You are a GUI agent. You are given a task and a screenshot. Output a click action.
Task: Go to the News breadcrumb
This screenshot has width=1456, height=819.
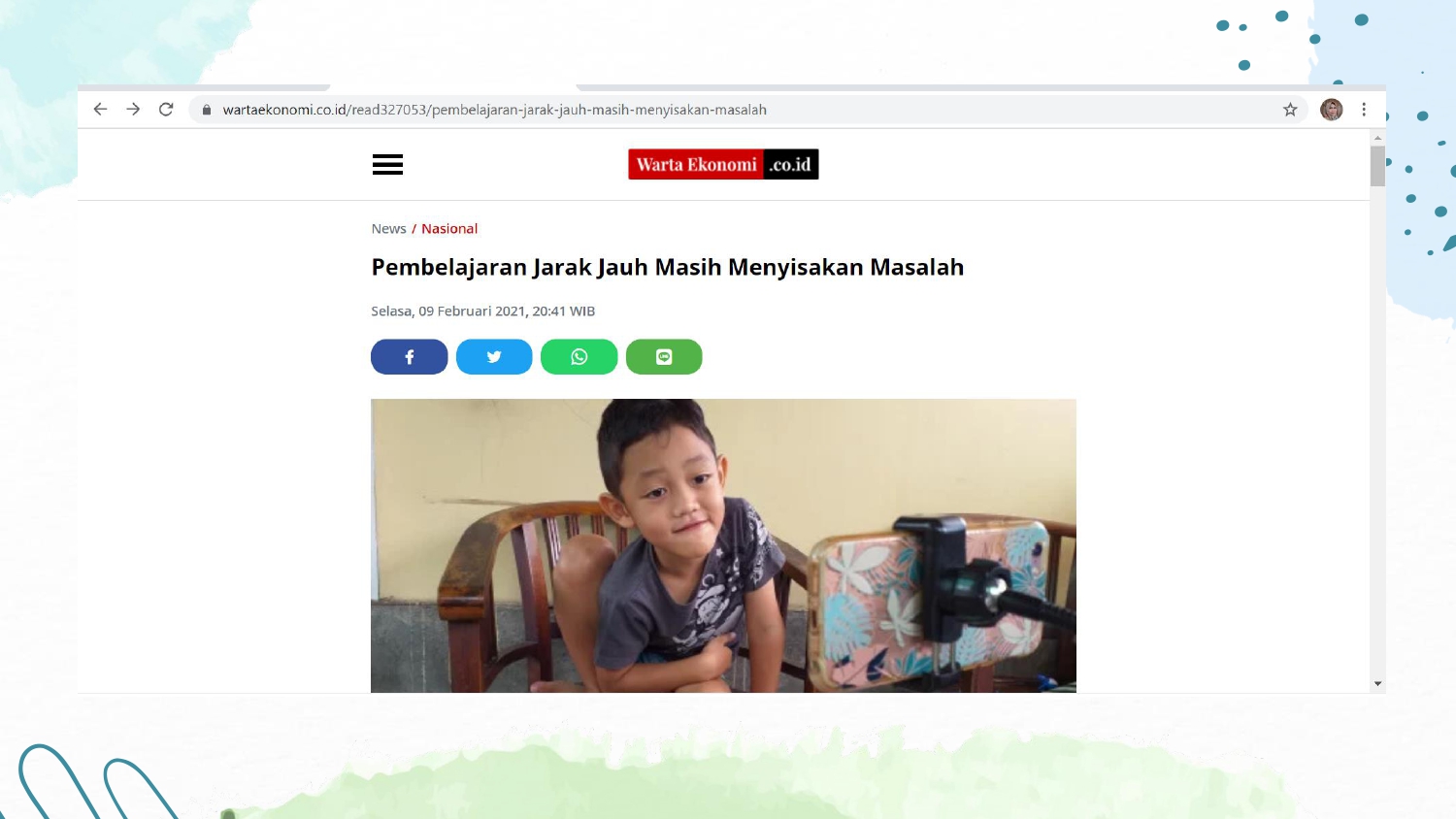point(388,229)
